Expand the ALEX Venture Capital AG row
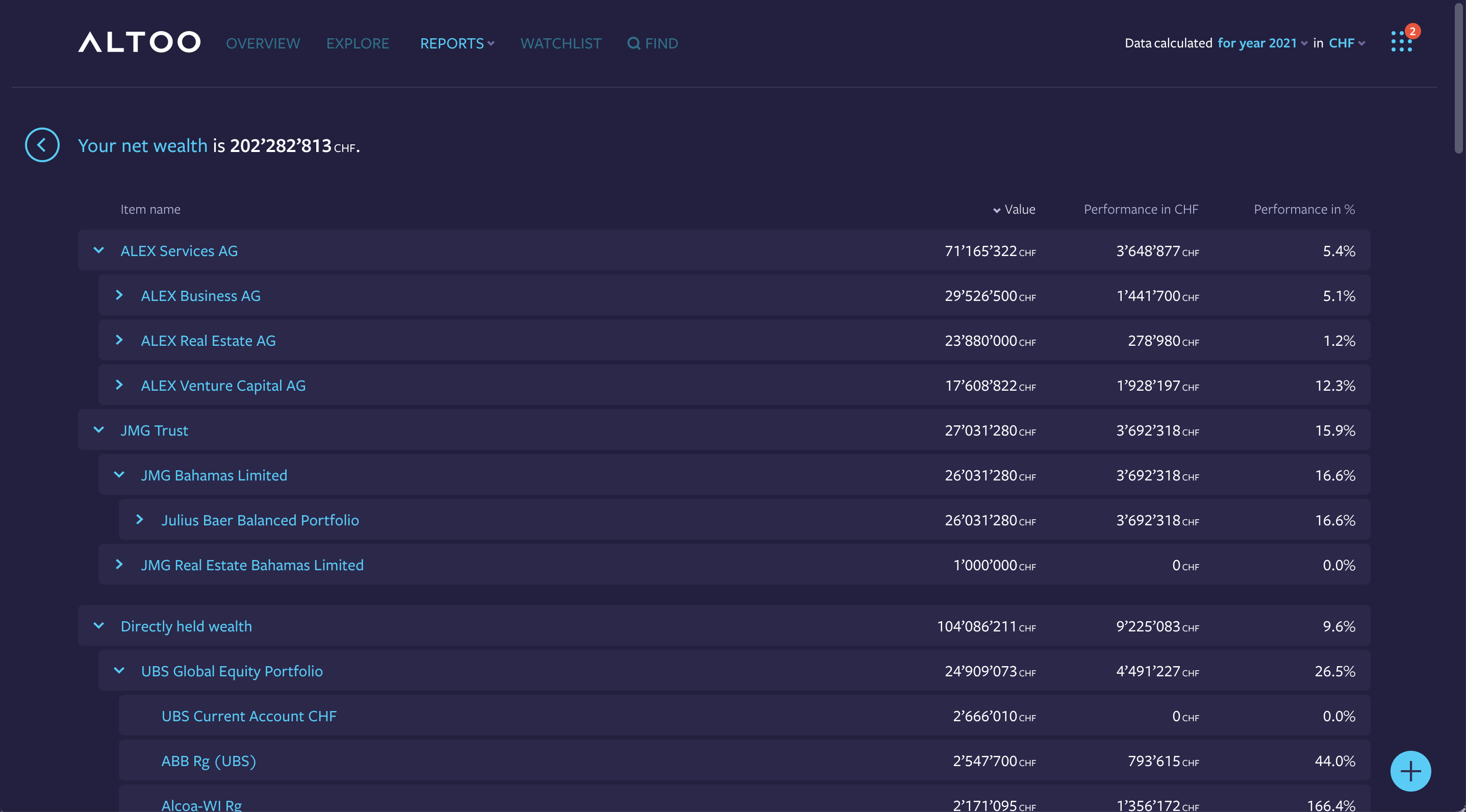Image resolution: width=1466 pixels, height=812 pixels. point(119,385)
